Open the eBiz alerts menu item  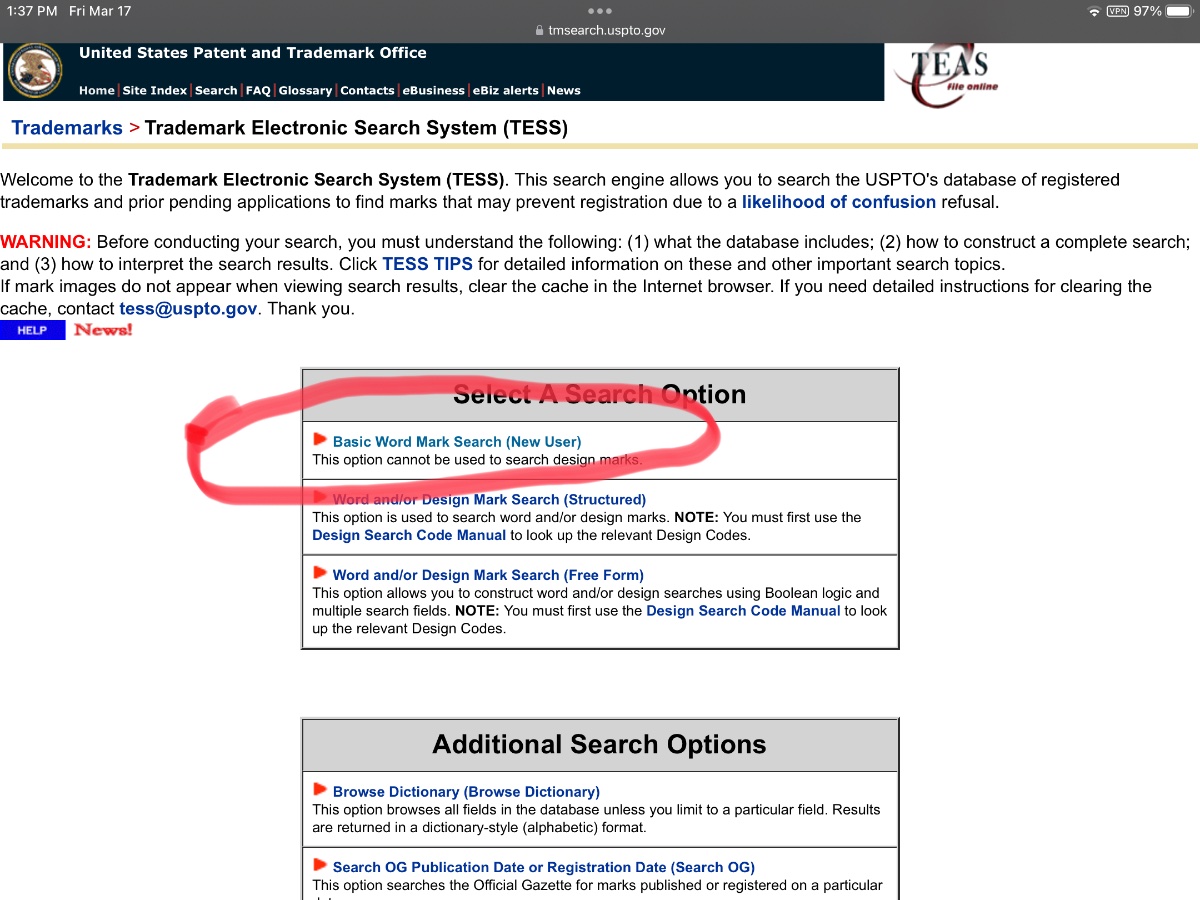tap(505, 90)
